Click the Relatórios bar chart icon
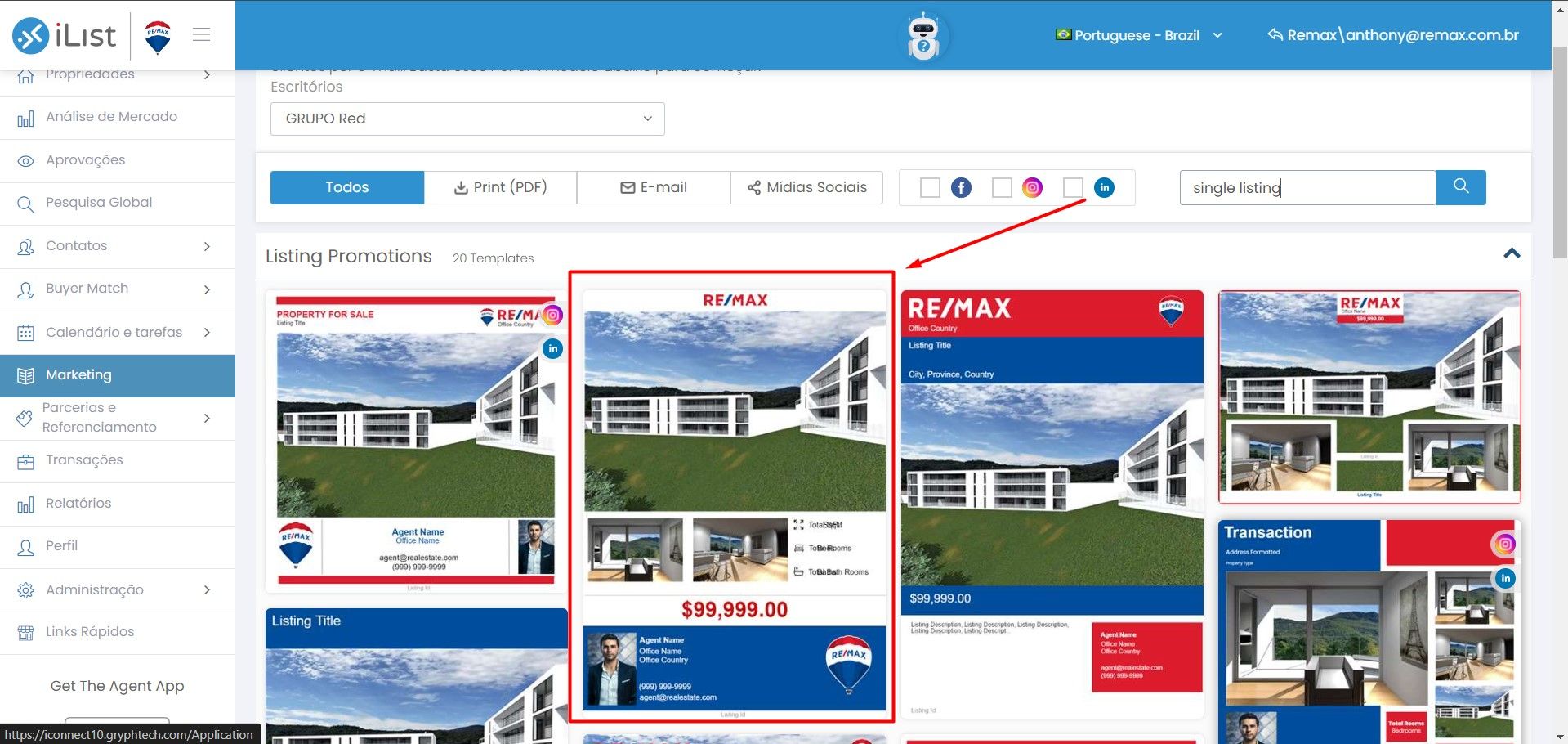 pos(25,504)
